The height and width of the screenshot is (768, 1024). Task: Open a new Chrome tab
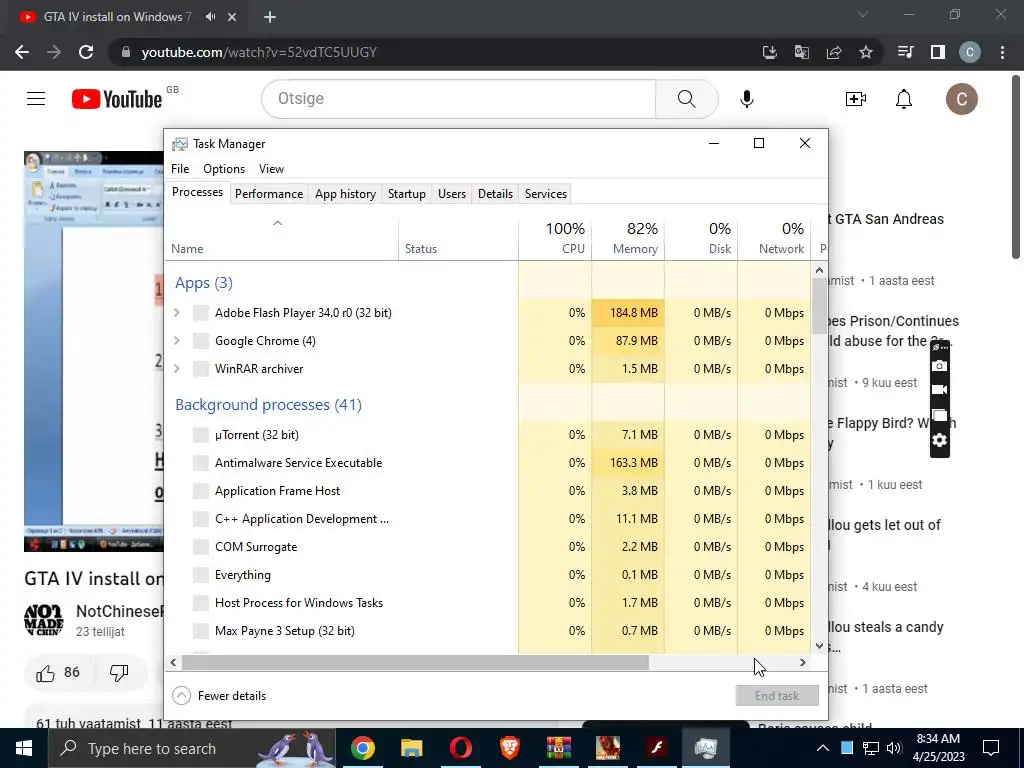point(270,17)
